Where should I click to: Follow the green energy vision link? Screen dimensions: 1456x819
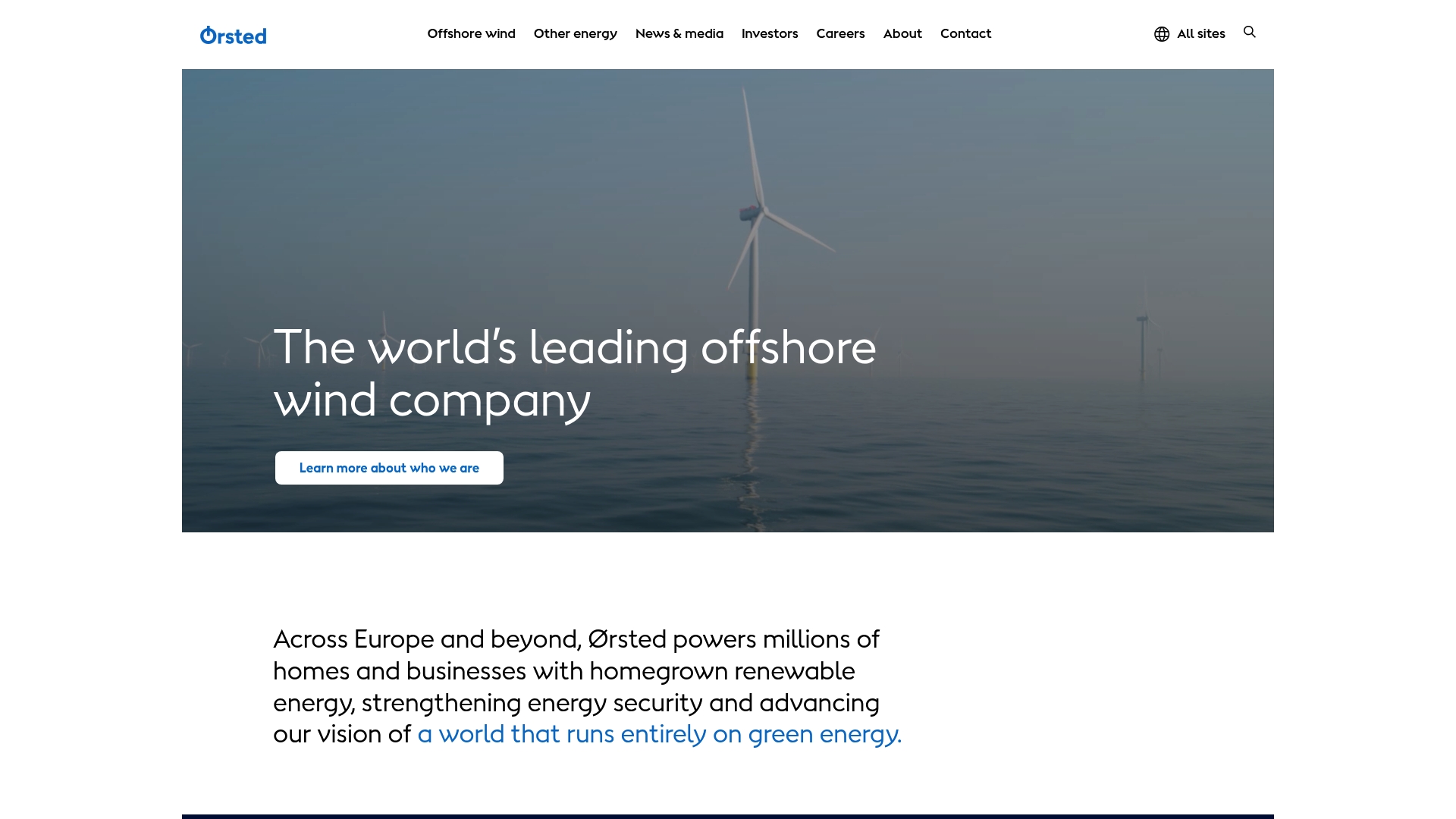(659, 734)
